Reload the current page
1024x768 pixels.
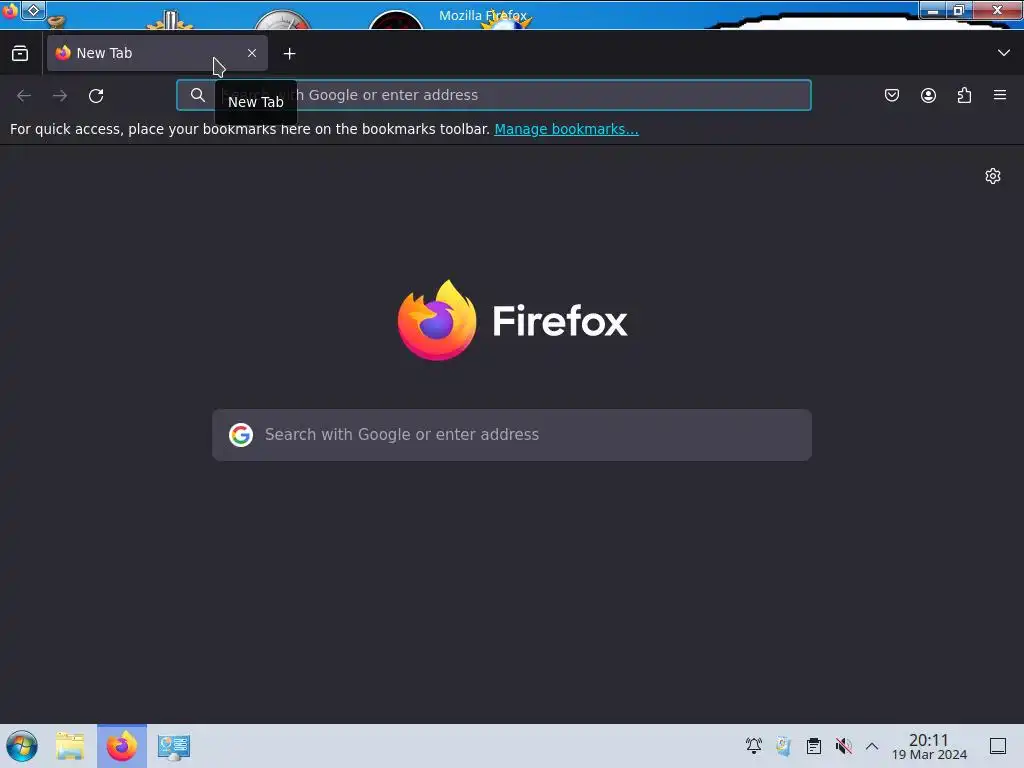pyautogui.click(x=96, y=95)
